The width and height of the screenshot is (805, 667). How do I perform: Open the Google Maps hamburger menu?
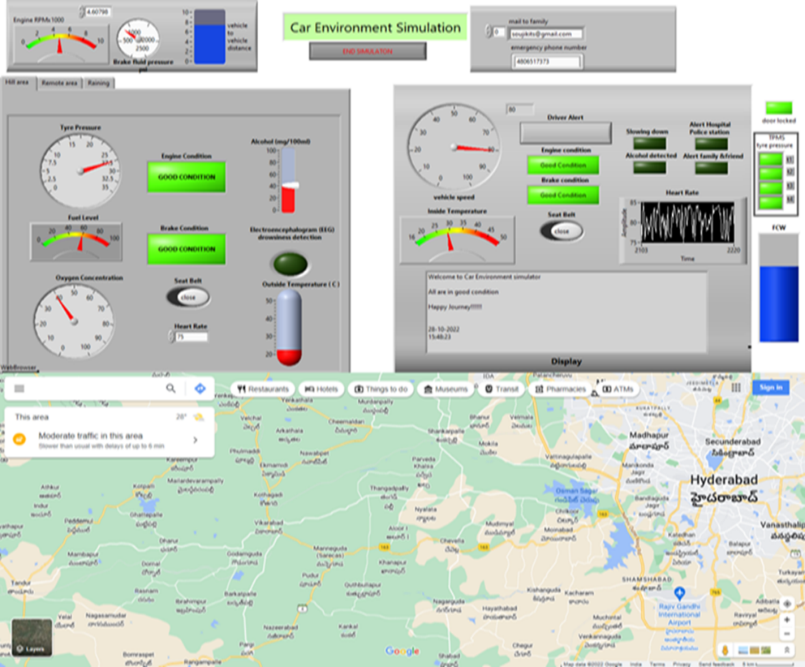tap(19, 389)
